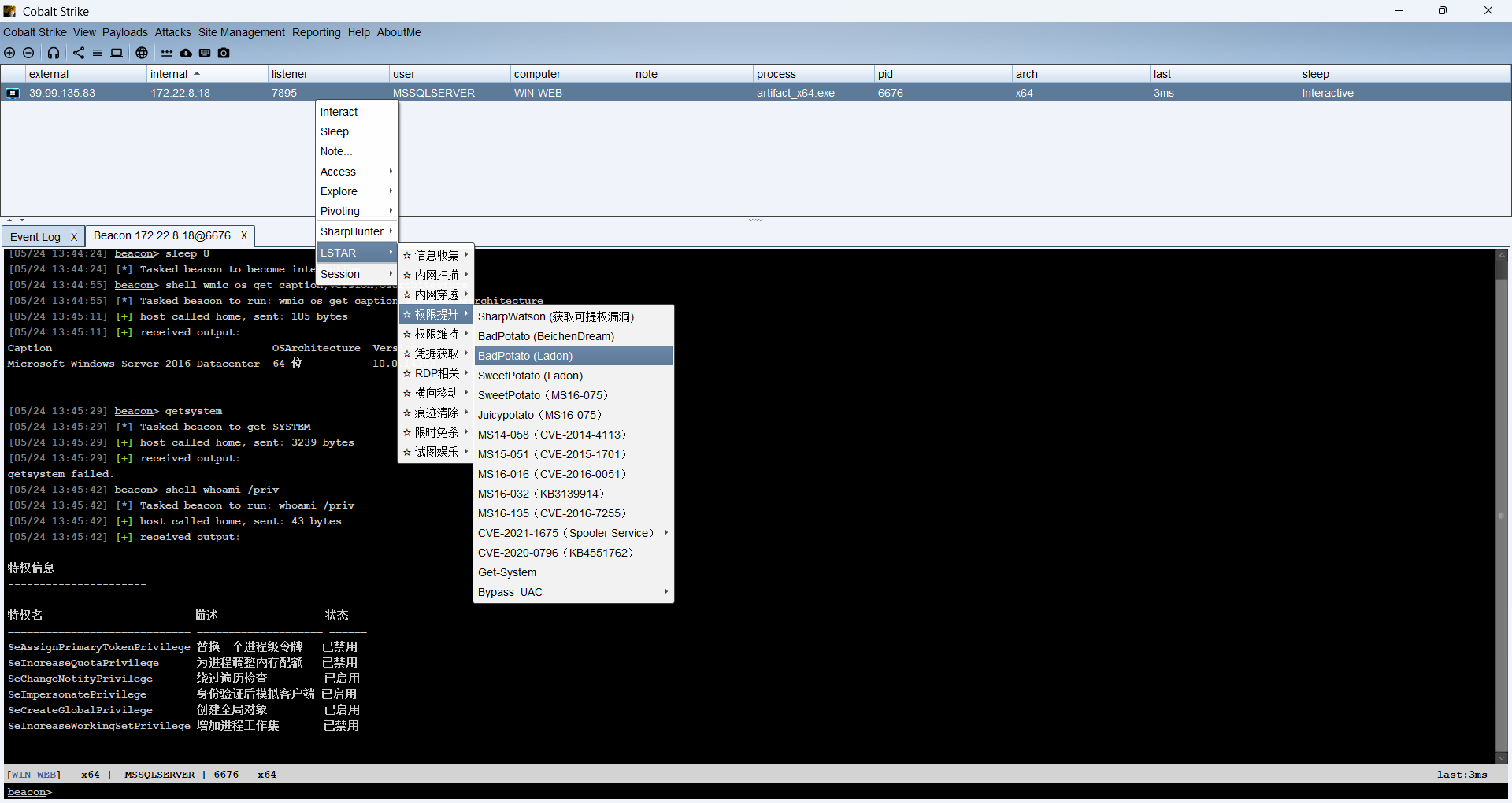
Task: View keystrokes keyboard icon
Action: tap(205, 53)
